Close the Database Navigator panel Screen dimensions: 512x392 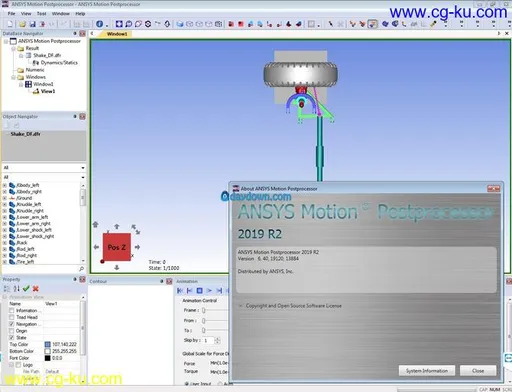[x=82, y=34]
